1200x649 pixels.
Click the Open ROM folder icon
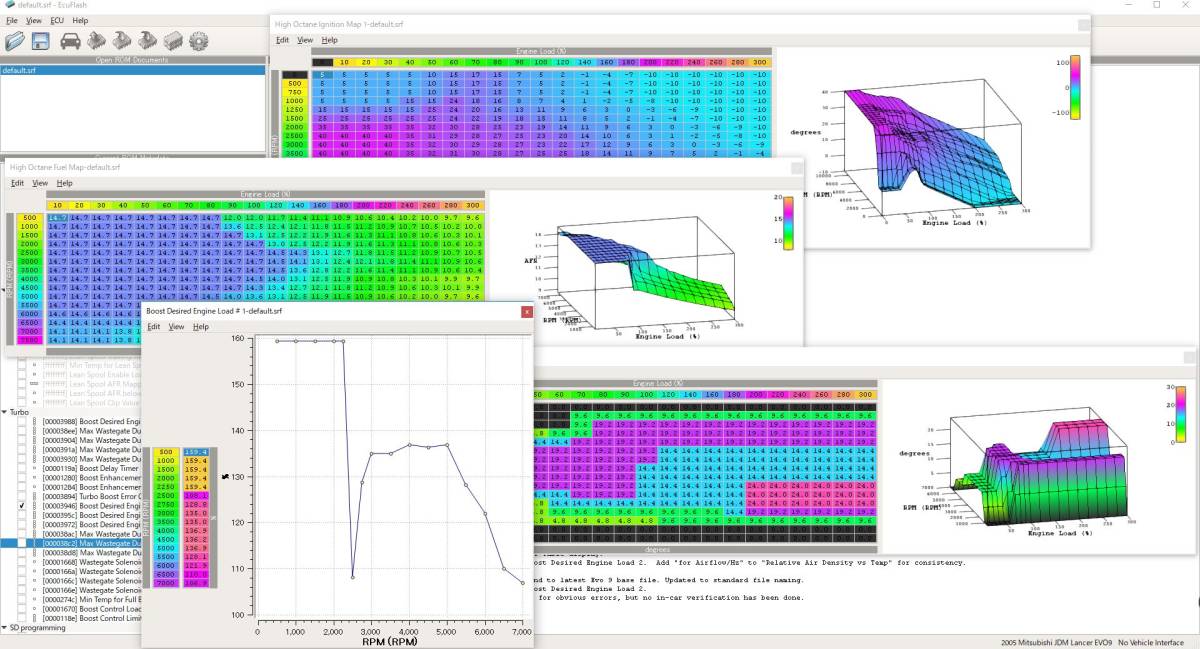[15, 41]
